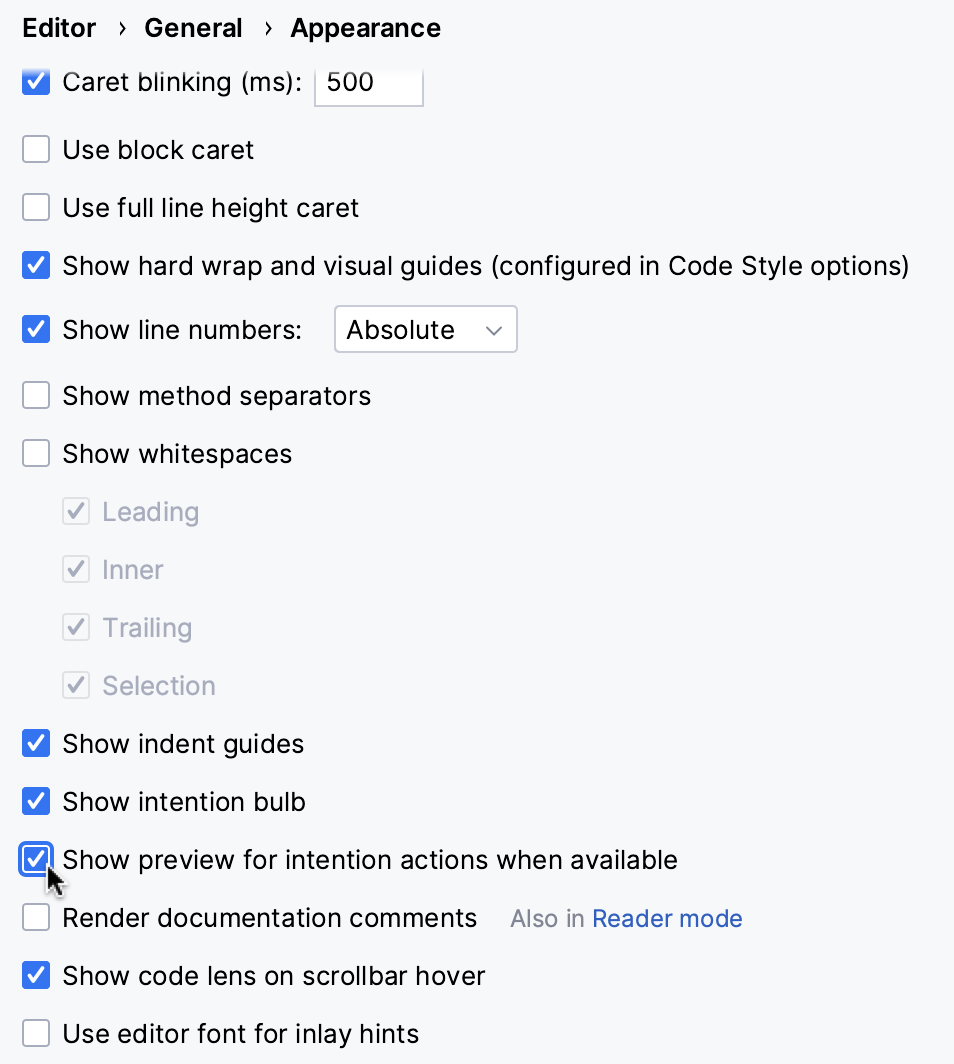Enable Show method separators

(36, 395)
